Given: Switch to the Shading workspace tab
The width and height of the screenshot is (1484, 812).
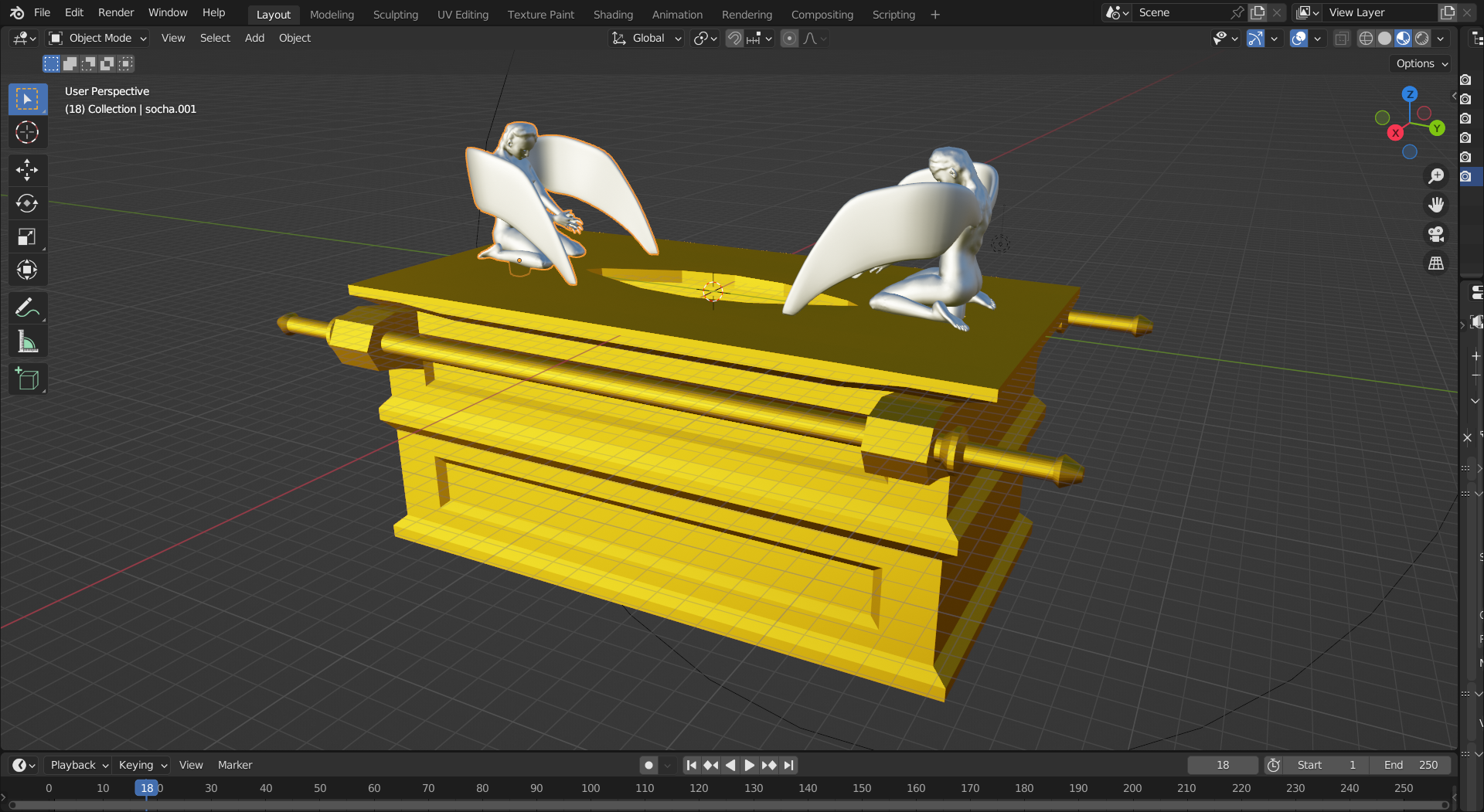Looking at the screenshot, I should 613,14.
